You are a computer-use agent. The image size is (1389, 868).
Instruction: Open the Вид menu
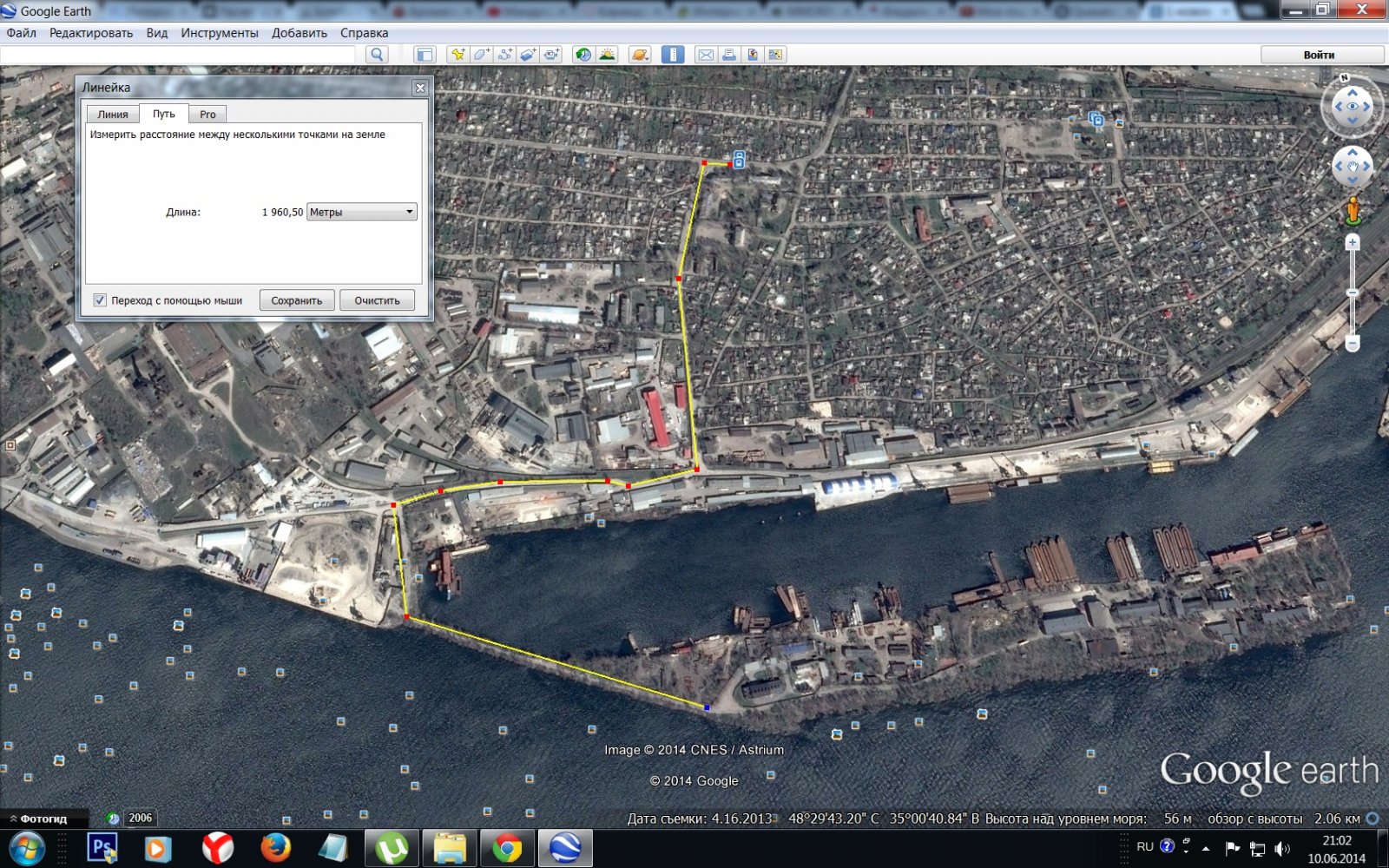(157, 33)
